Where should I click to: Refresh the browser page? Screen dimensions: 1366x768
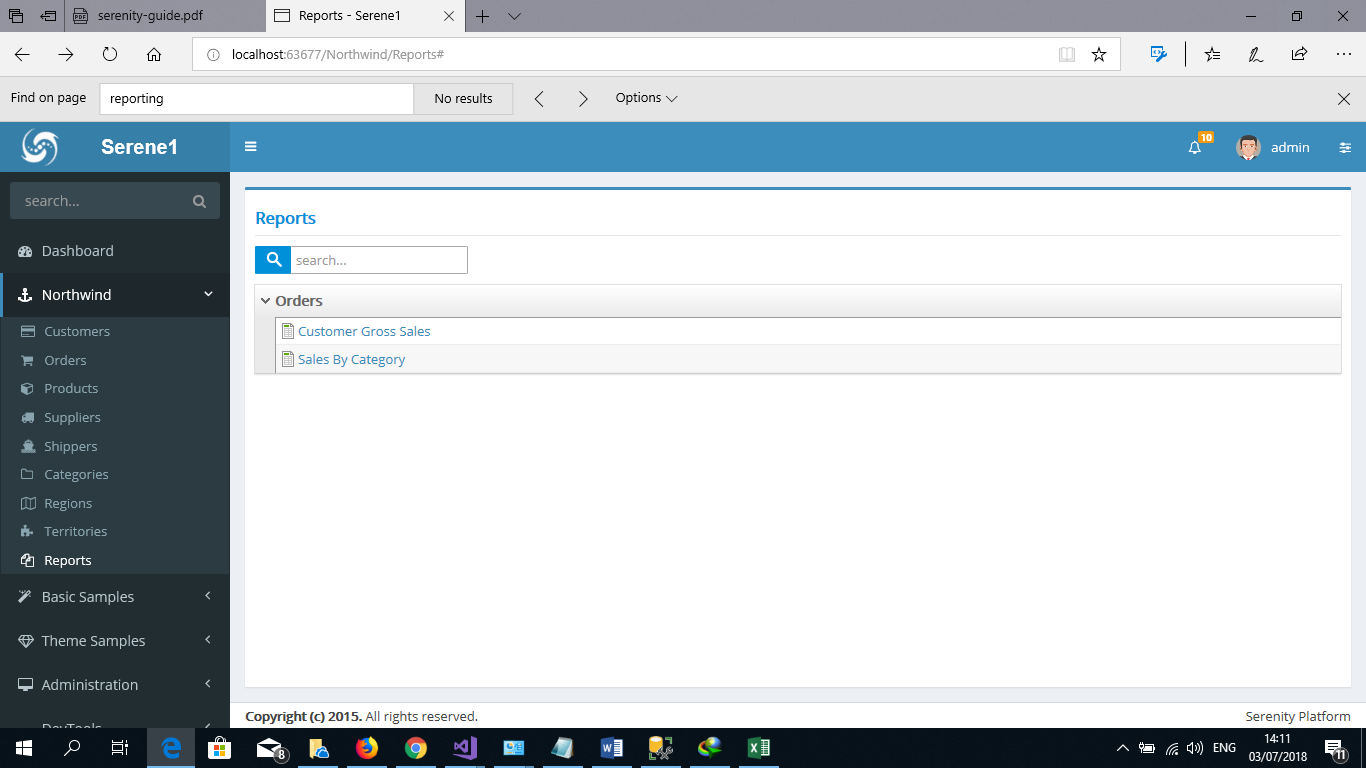(x=110, y=54)
